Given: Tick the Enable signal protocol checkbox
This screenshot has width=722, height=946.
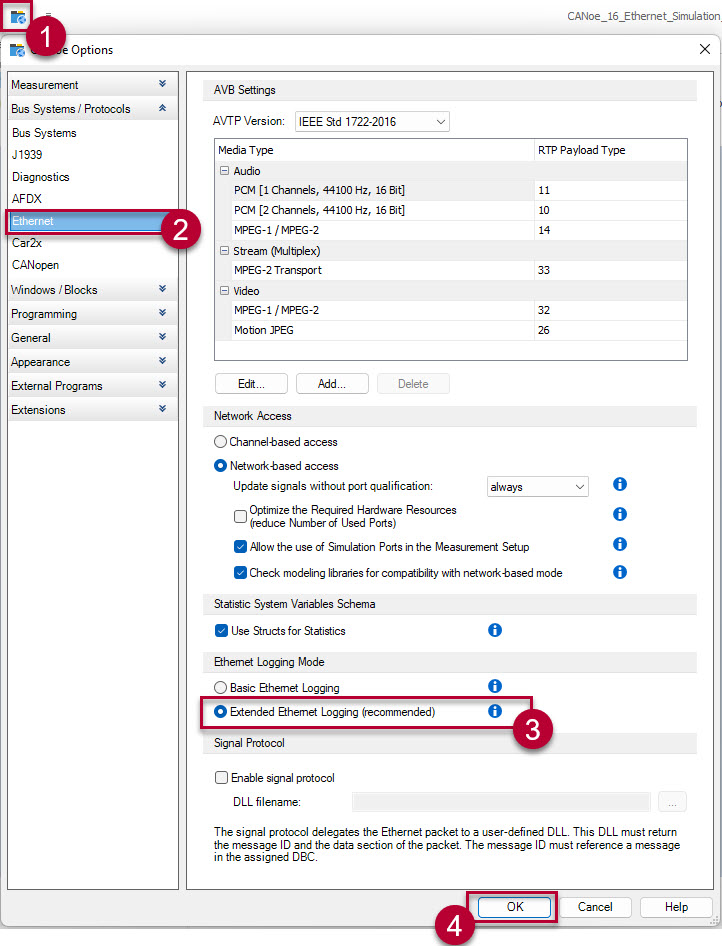Looking at the screenshot, I should click(x=222, y=778).
